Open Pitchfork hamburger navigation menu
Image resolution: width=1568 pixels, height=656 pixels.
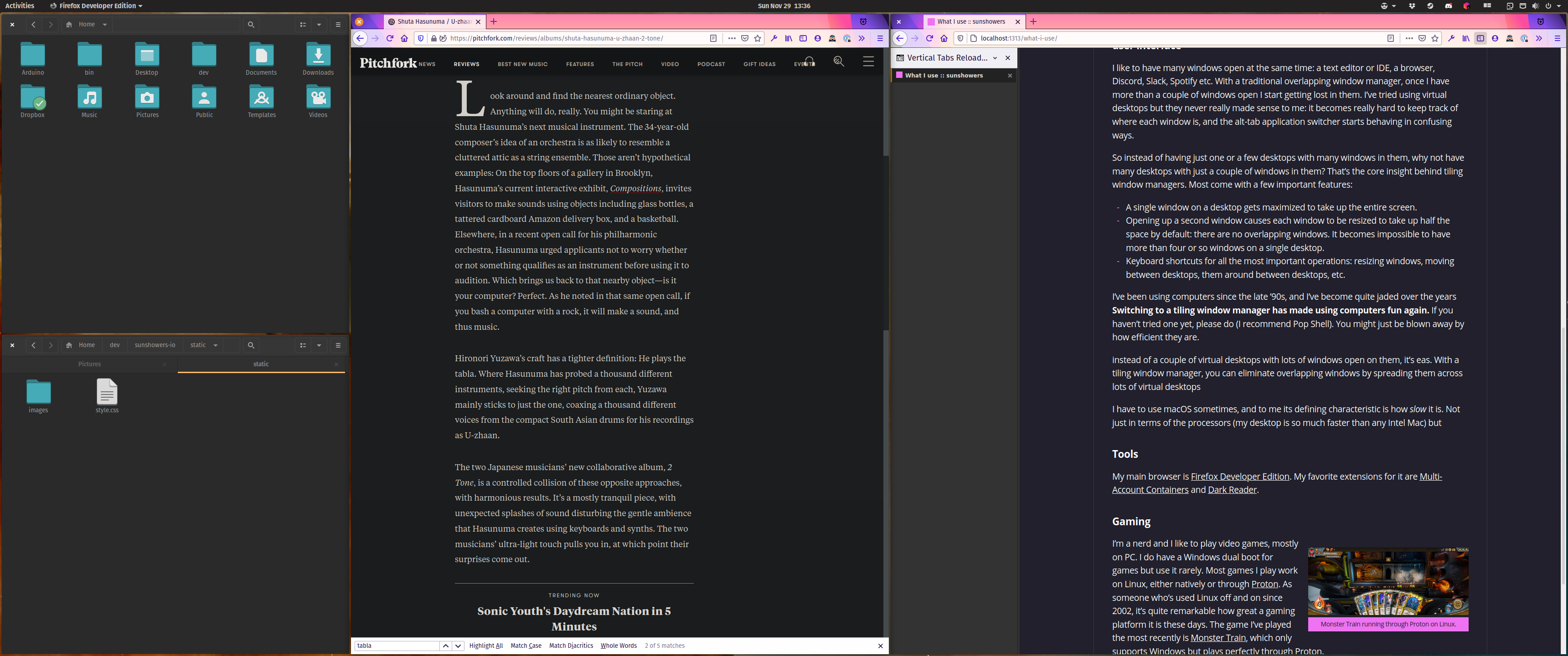pos(869,61)
